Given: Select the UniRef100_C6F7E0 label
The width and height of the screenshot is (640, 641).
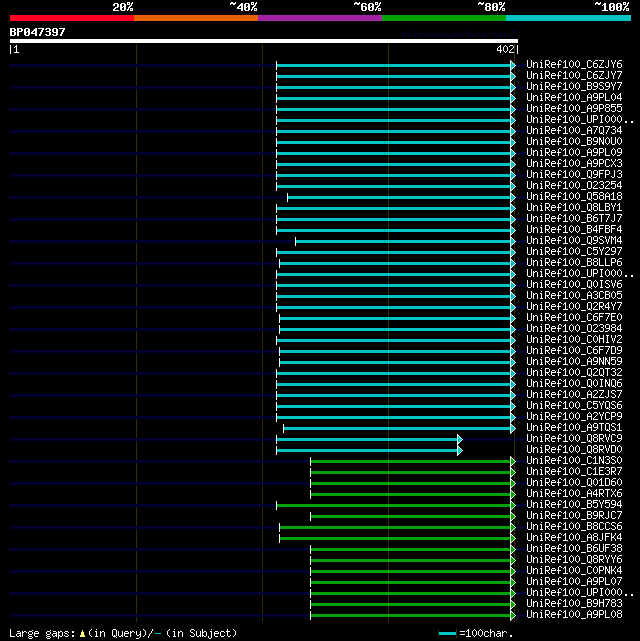Looking at the screenshot, I should click(x=574, y=318).
